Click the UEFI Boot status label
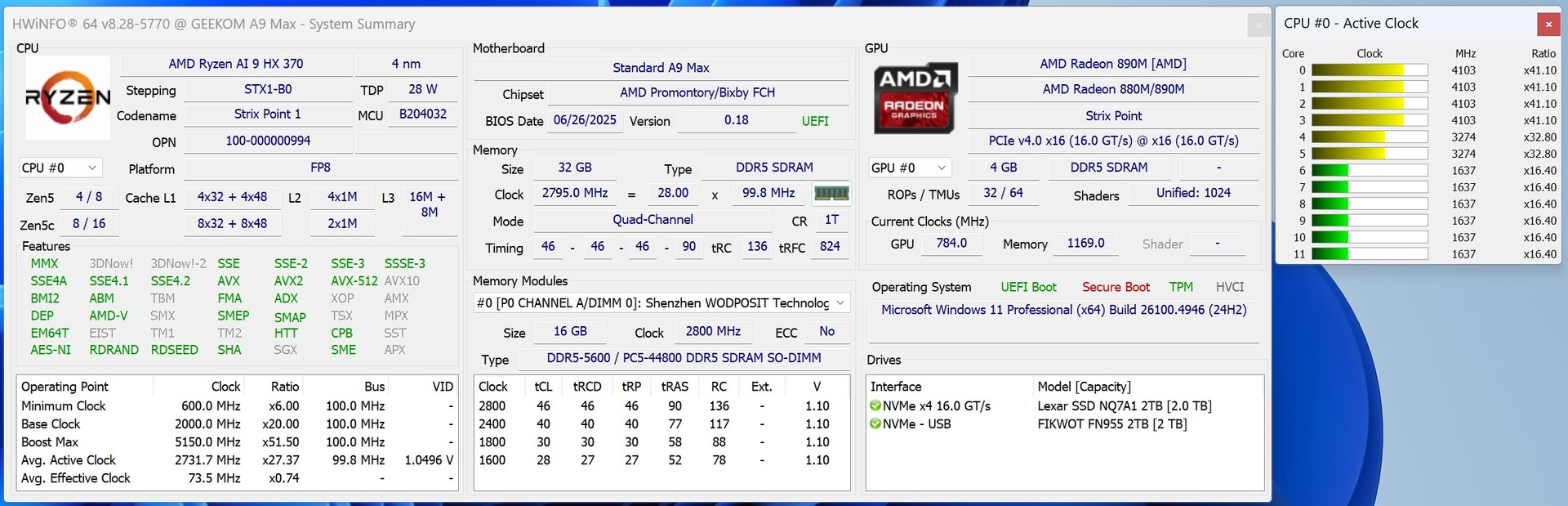 pos(1028,288)
